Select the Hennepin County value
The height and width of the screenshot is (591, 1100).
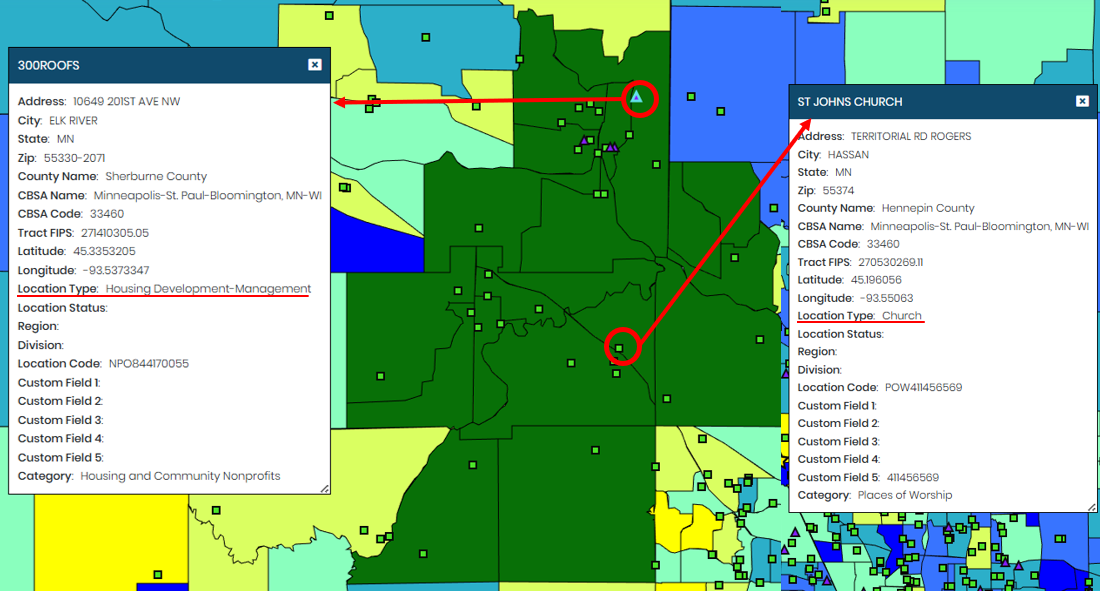click(x=928, y=208)
